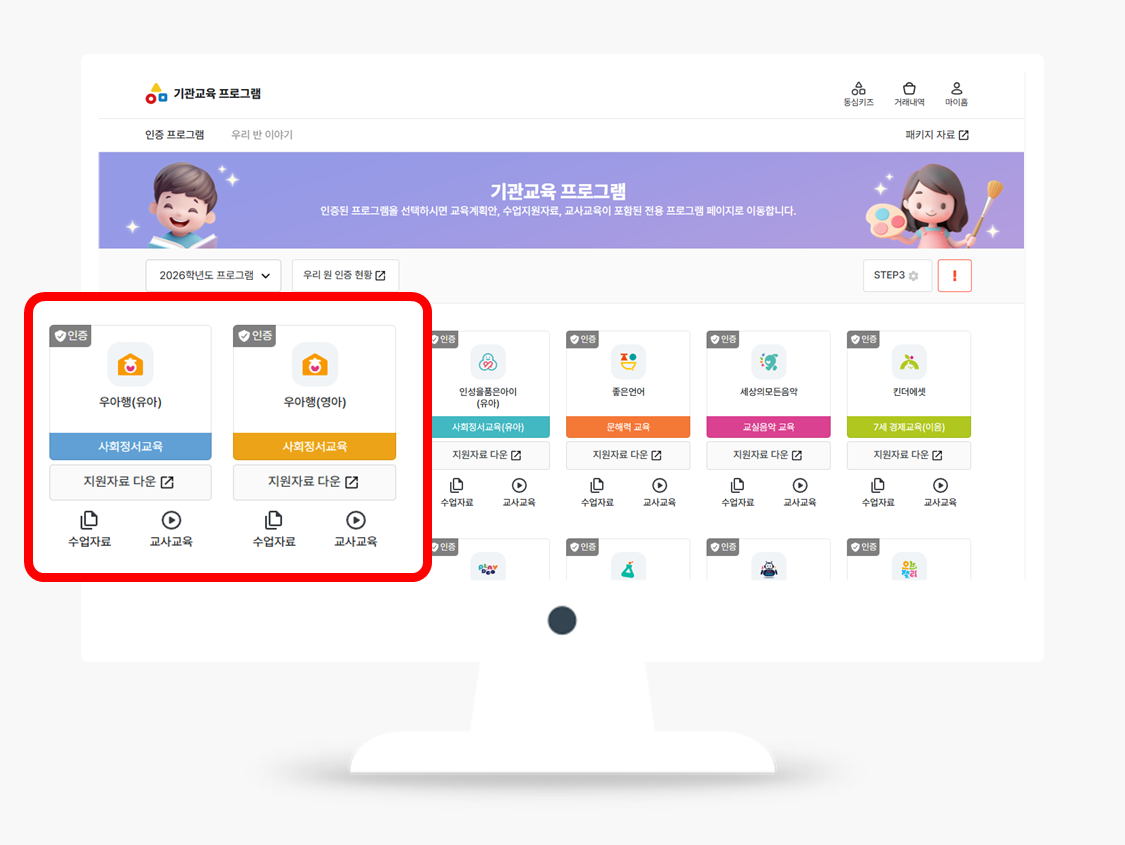Open the 패키지 자료 link

(936, 135)
